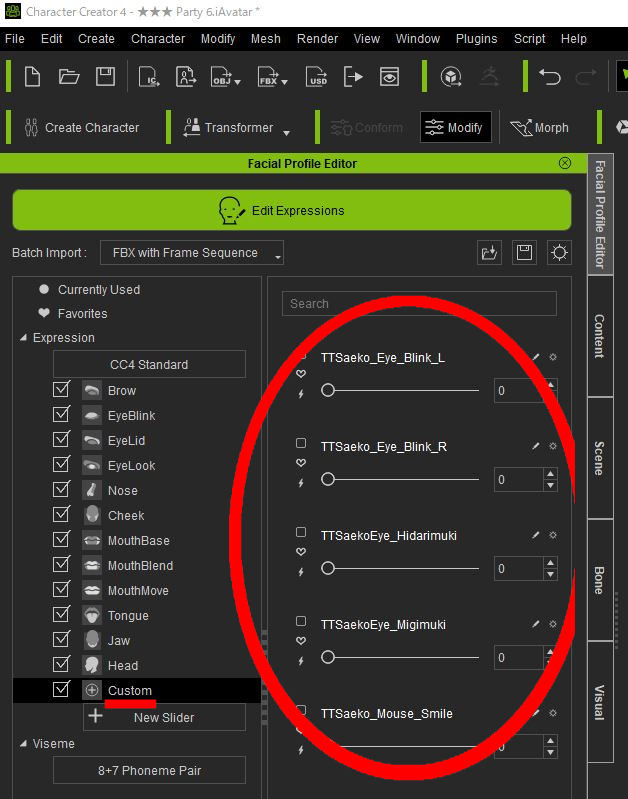Toggle the MouthBase checkbox
Viewport: 628px width, 799px height.
click(x=61, y=540)
